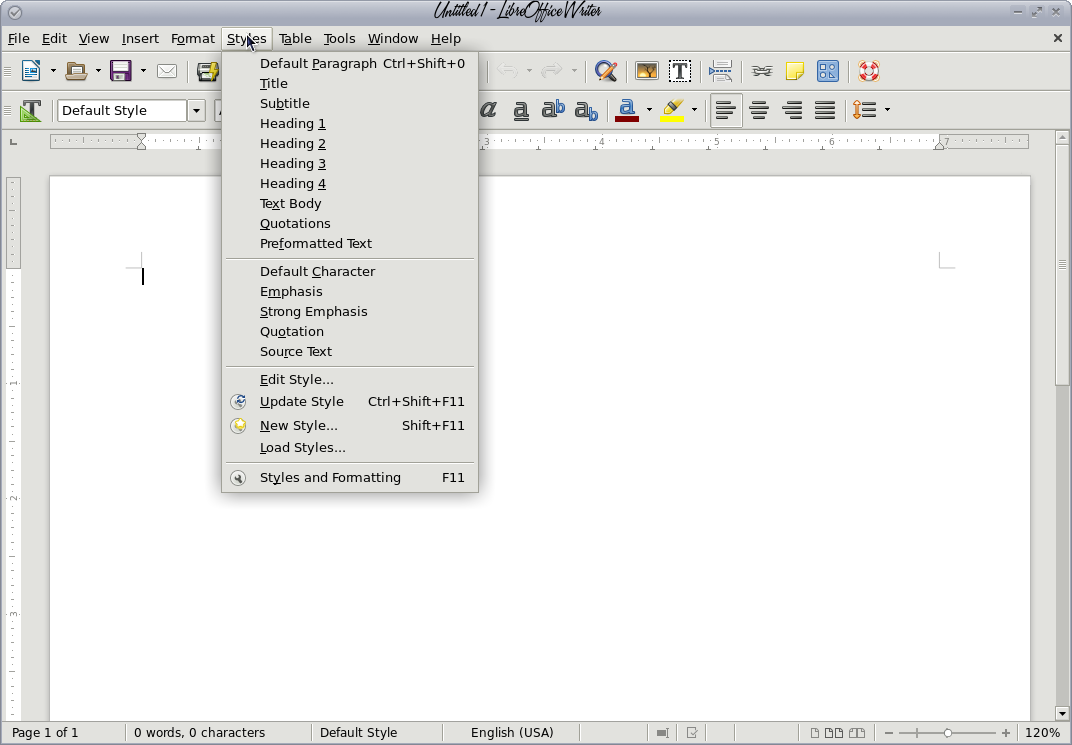1072x745 pixels.
Task: Toggle align right
Action: (792, 110)
